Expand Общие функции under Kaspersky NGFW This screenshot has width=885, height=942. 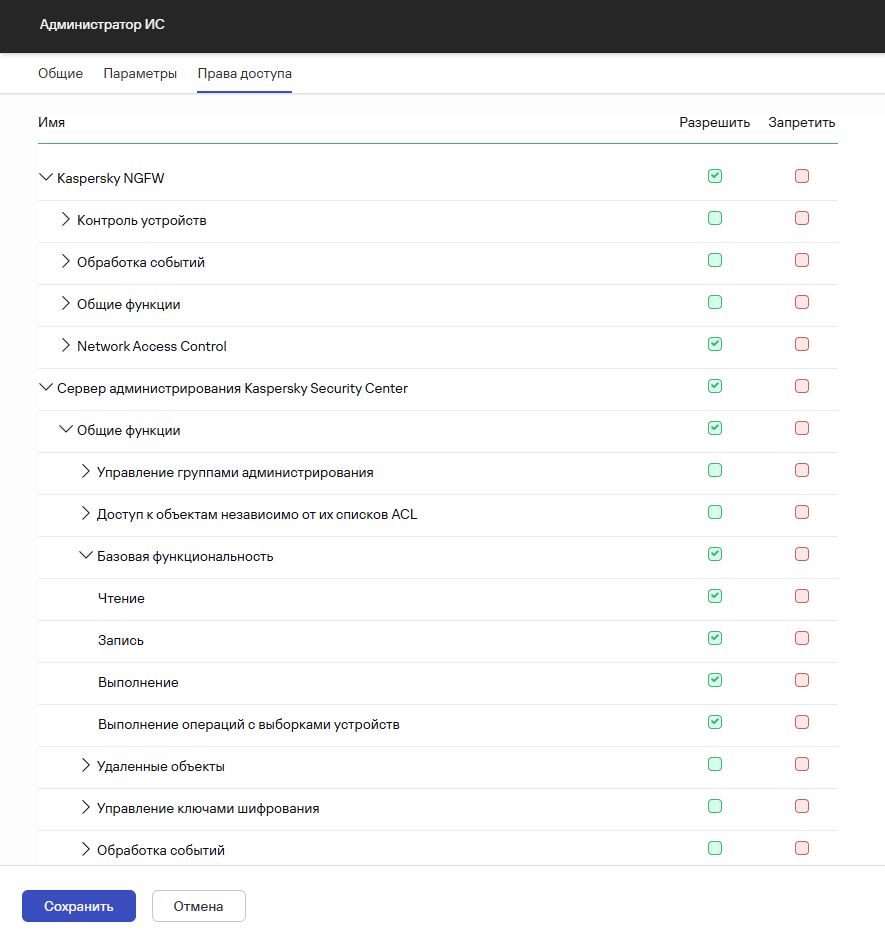coord(65,303)
